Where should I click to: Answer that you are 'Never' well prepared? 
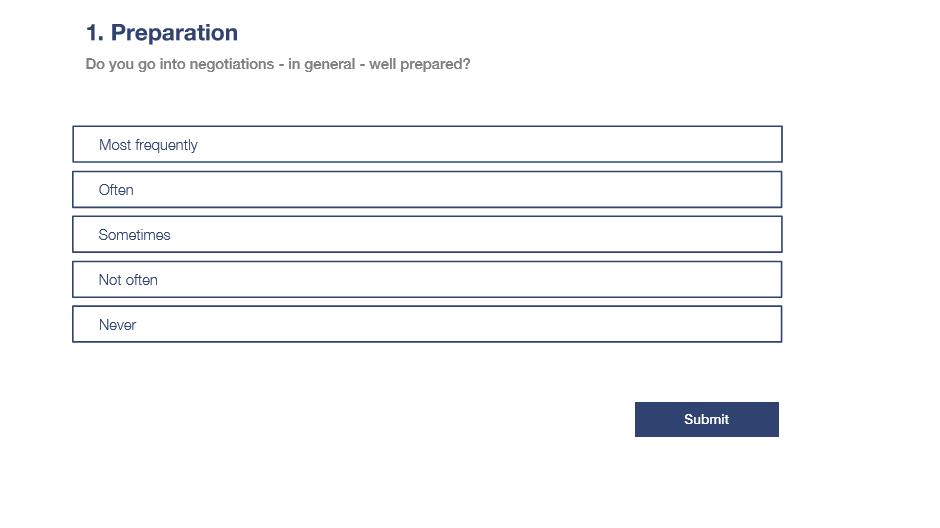coord(427,324)
